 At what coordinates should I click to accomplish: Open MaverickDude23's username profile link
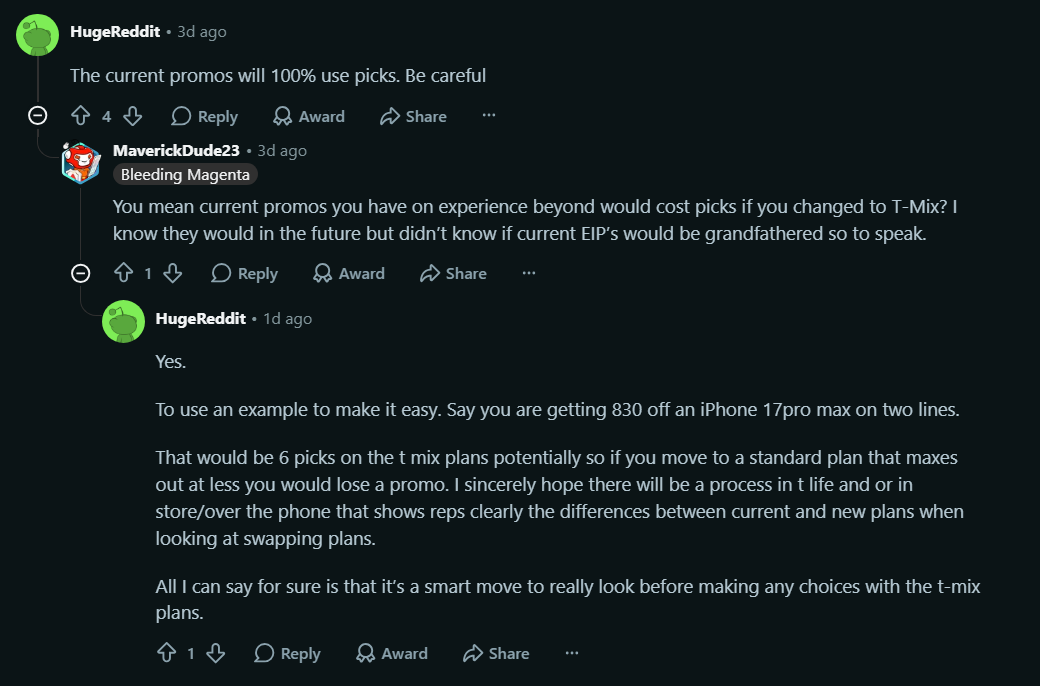(x=176, y=151)
